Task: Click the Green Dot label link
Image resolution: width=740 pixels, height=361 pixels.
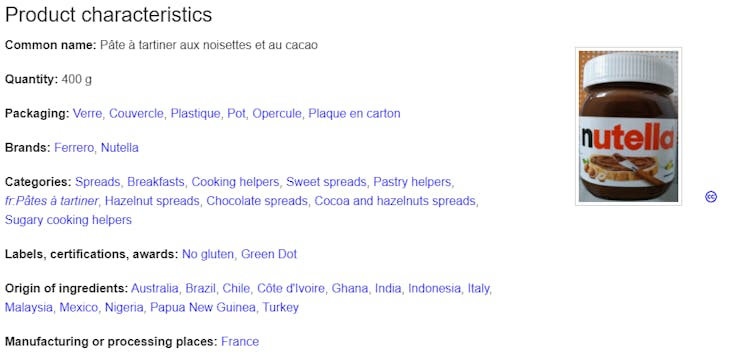Action: (x=269, y=254)
